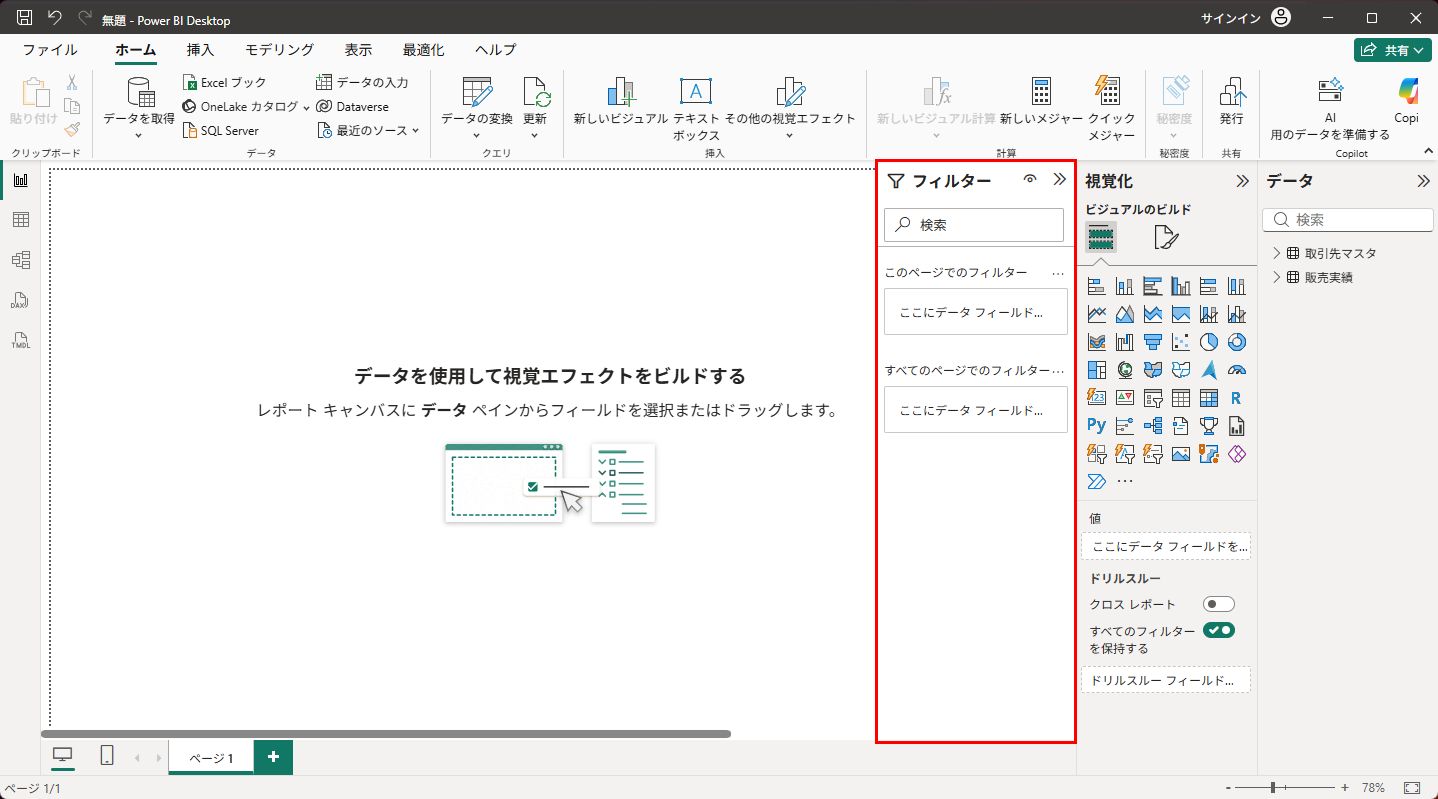1438x799 pixels.
Task: Choose the Python visual (Py)
Action: pos(1097,426)
